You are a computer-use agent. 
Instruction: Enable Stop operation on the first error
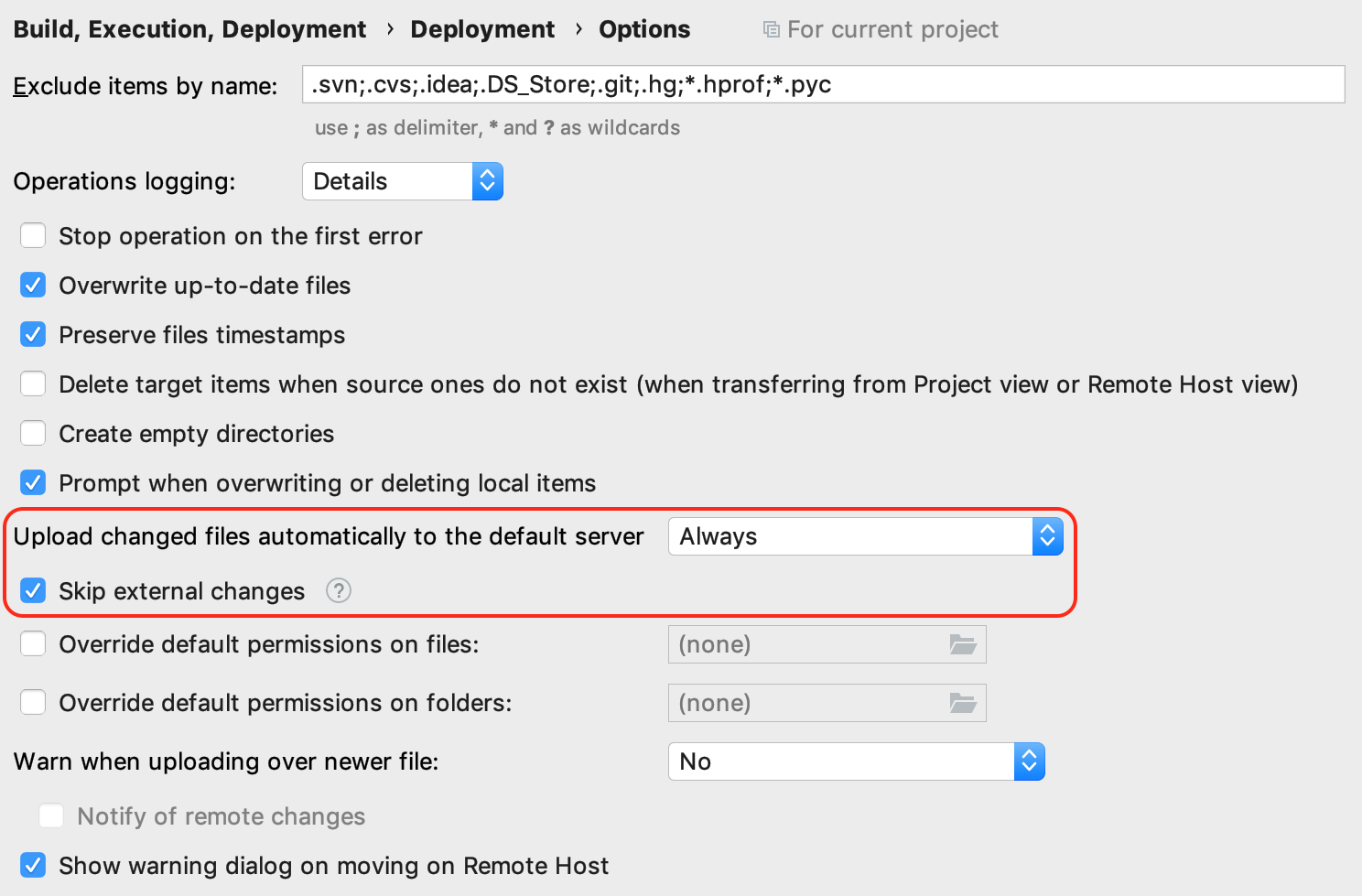(x=33, y=236)
